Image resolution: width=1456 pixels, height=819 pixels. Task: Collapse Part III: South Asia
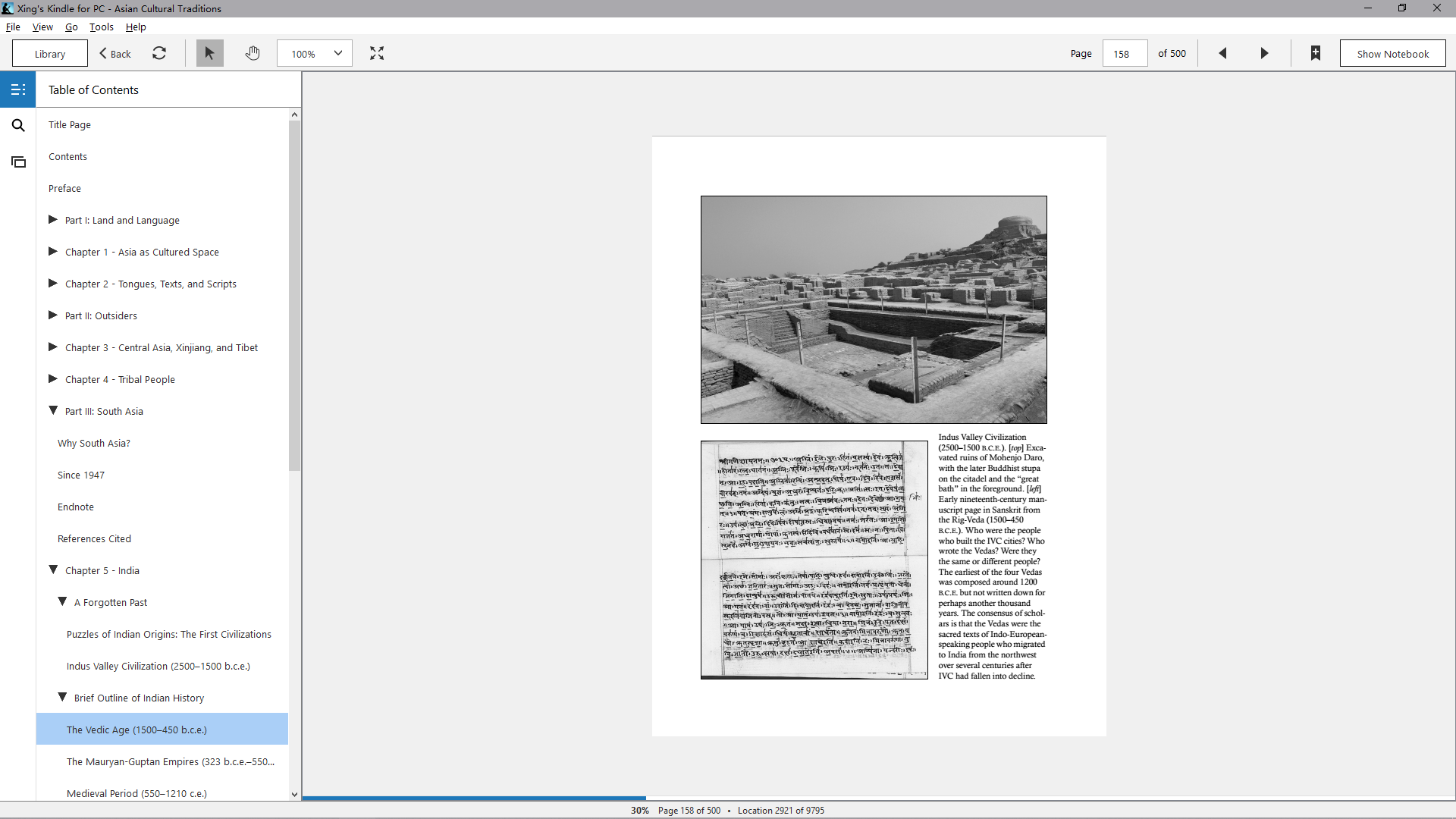click(53, 410)
